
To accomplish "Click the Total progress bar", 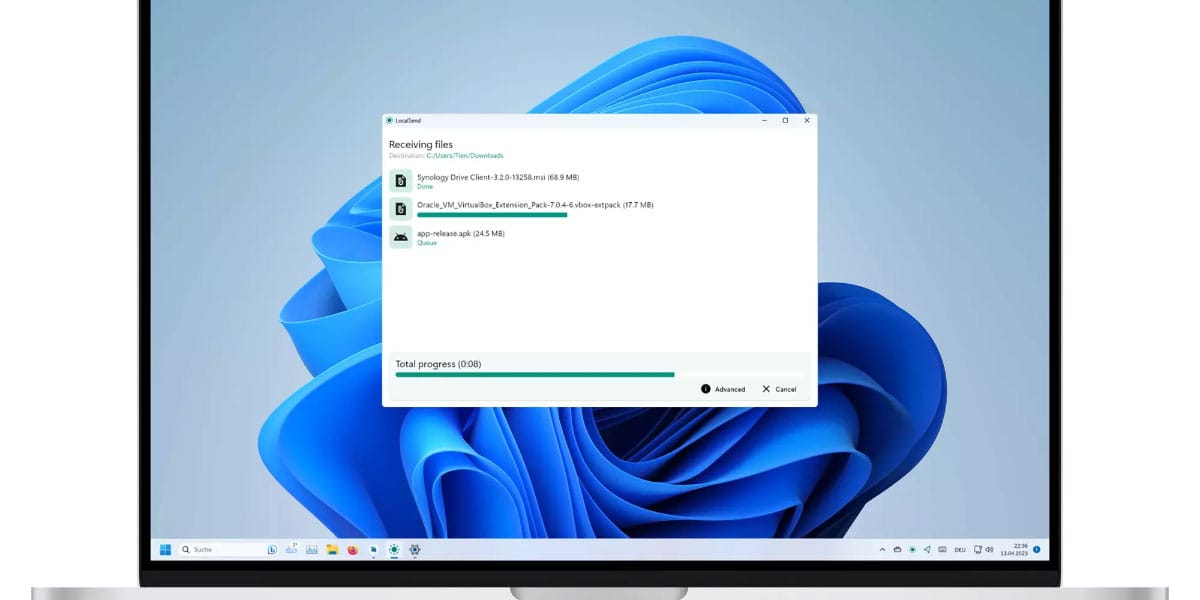I will click(600, 375).
